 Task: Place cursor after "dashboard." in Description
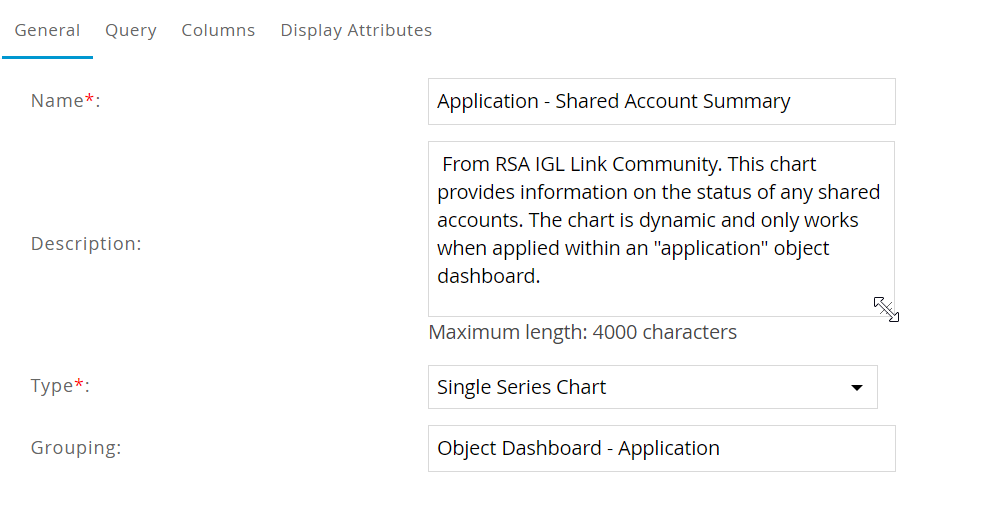[x=543, y=276]
